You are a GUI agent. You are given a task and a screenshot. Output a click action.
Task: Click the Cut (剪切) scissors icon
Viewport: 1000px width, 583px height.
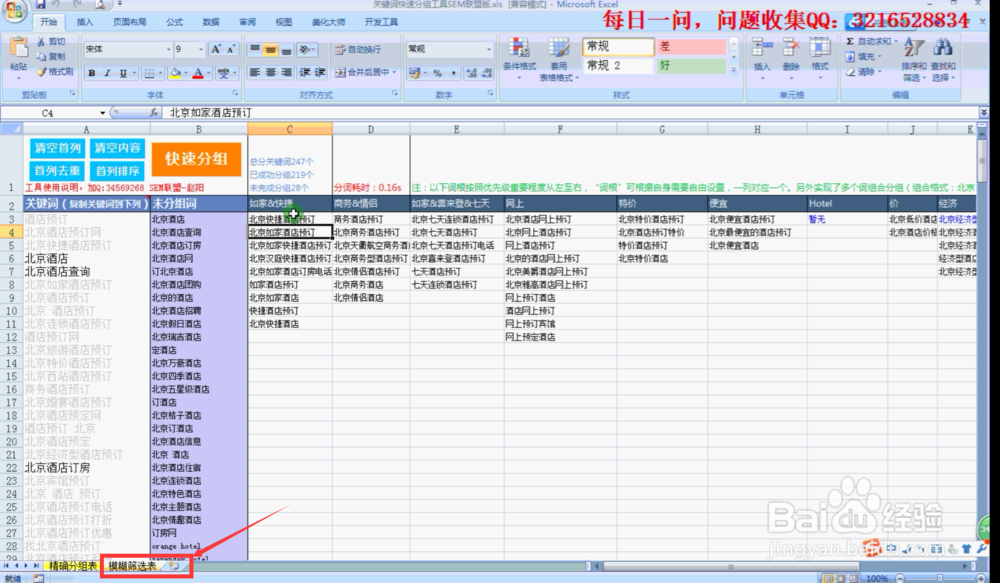41,41
